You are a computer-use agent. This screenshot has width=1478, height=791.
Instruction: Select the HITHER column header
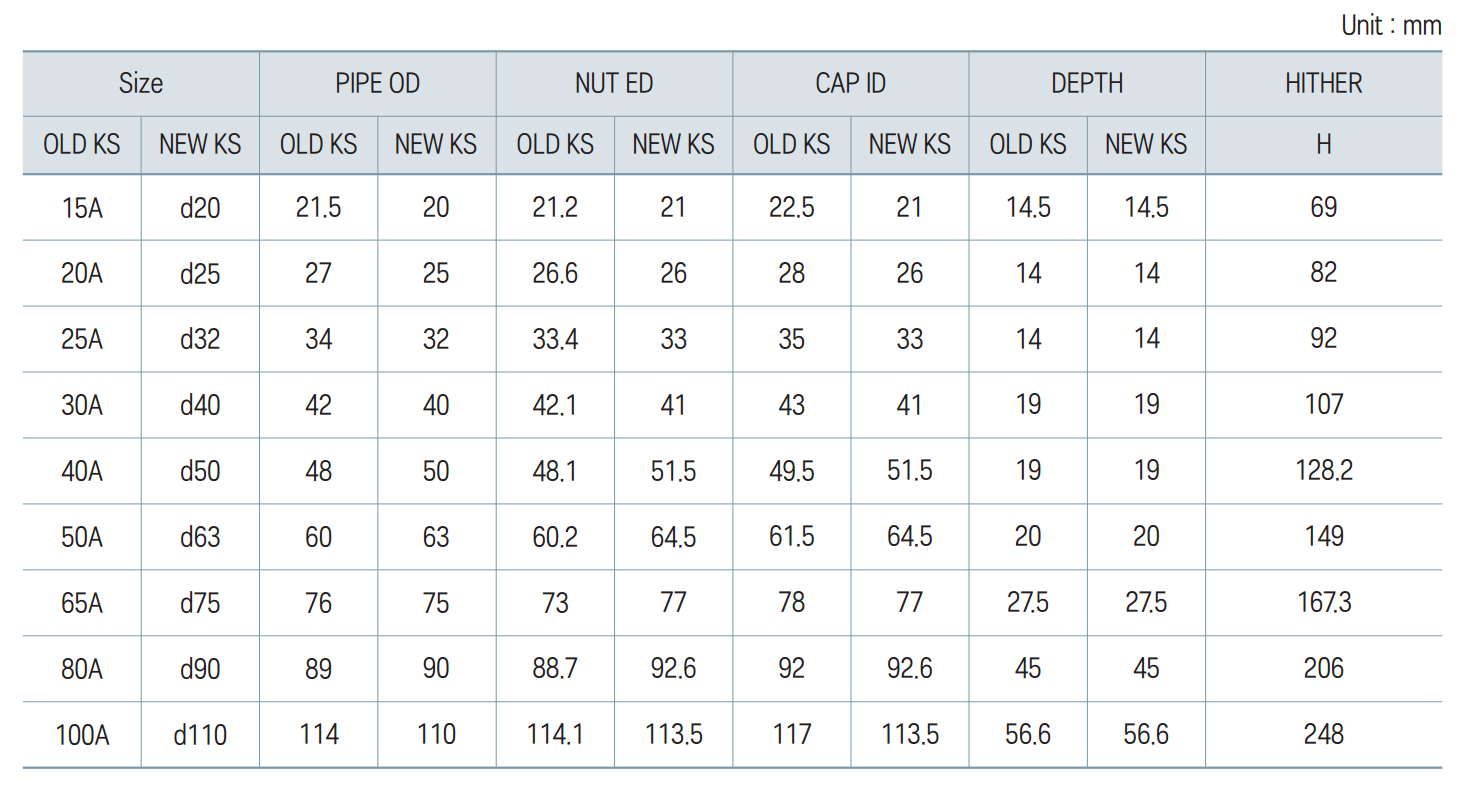[x=1323, y=84]
